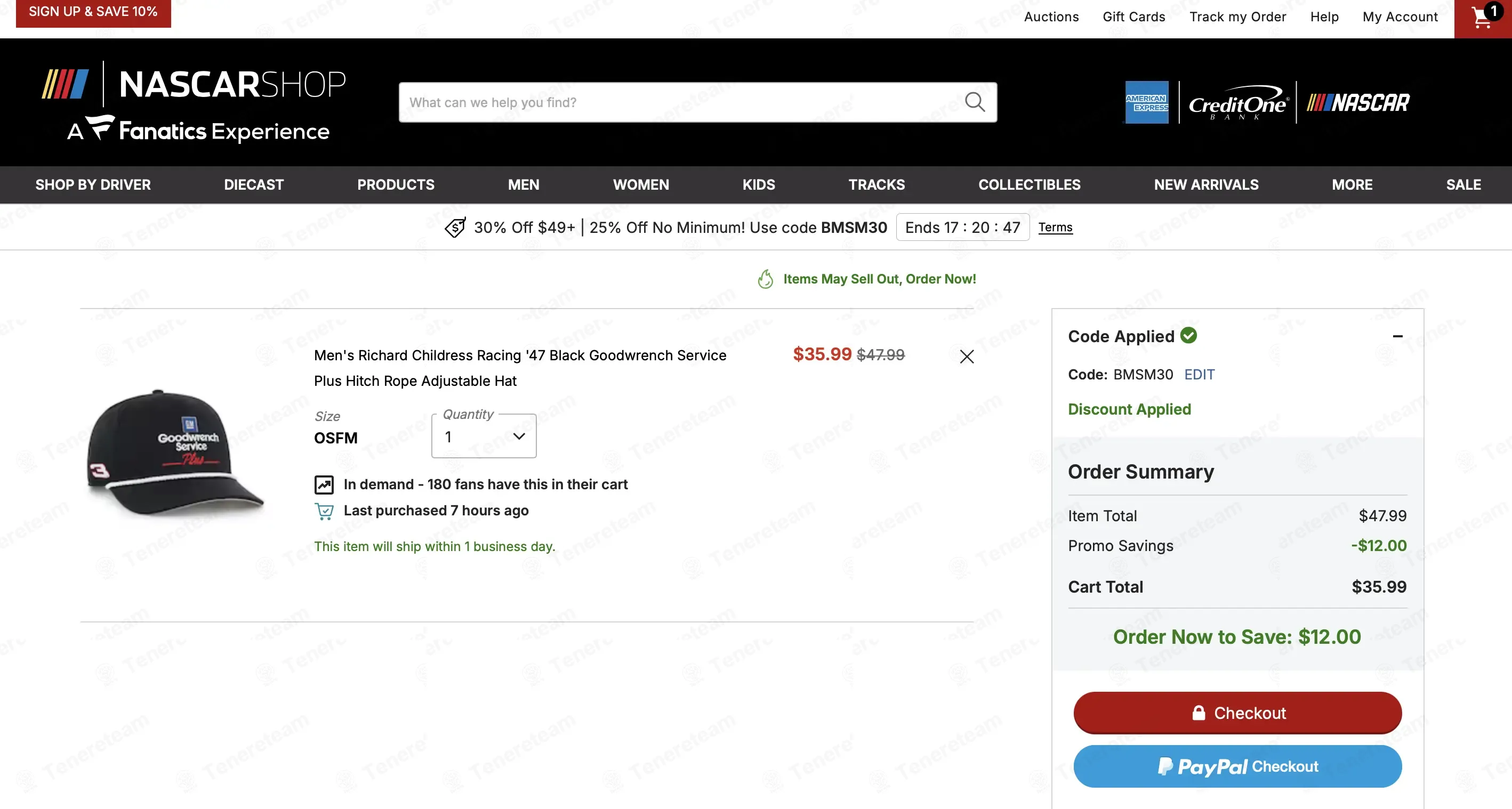Click the last purchased cart icon
1512x809 pixels.
point(324,511)
